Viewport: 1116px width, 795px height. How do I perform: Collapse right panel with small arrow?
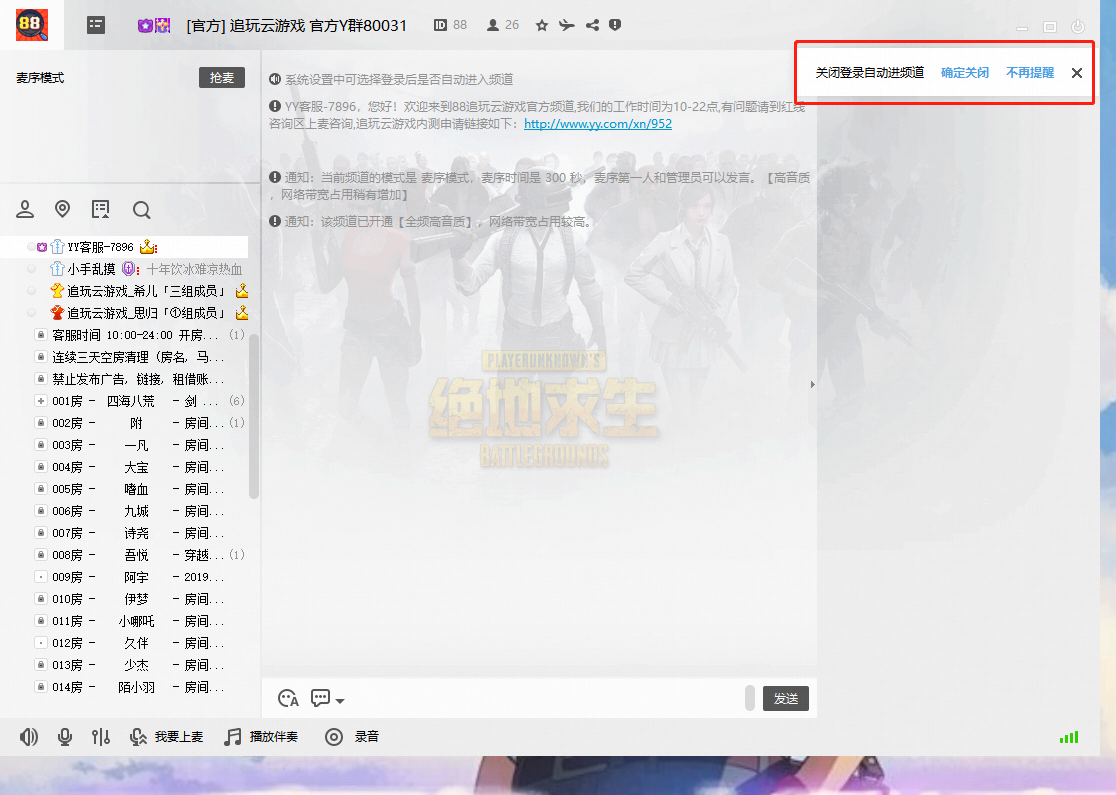(812, 384)
